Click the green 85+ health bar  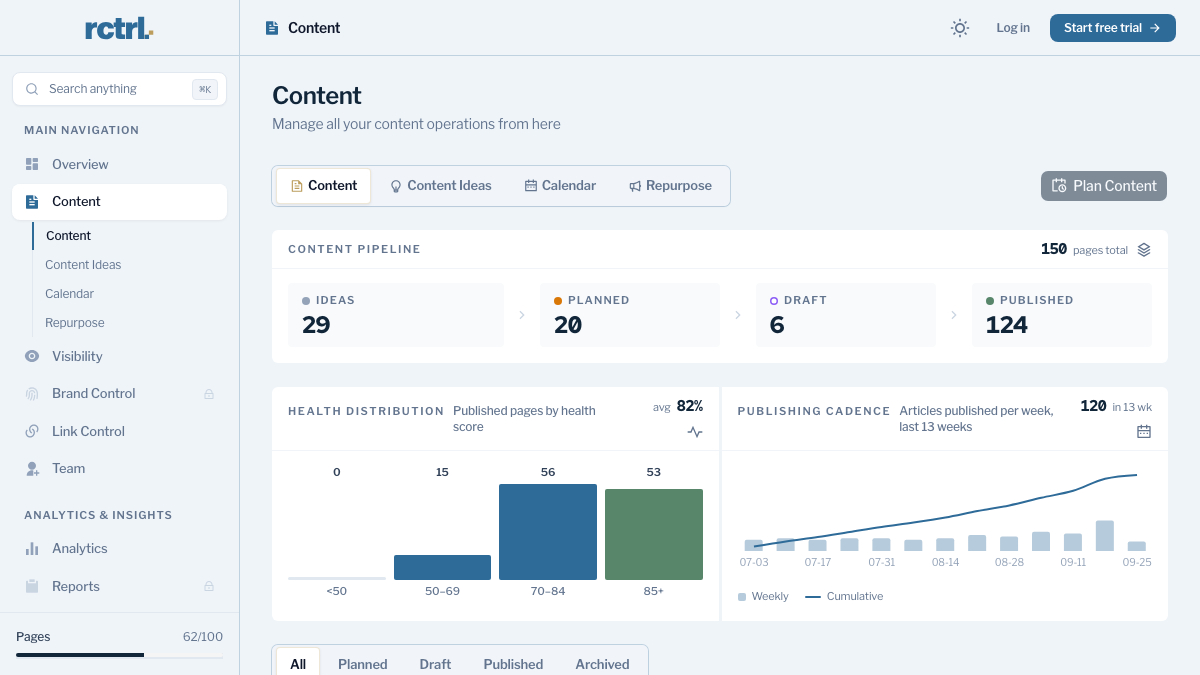654,534
